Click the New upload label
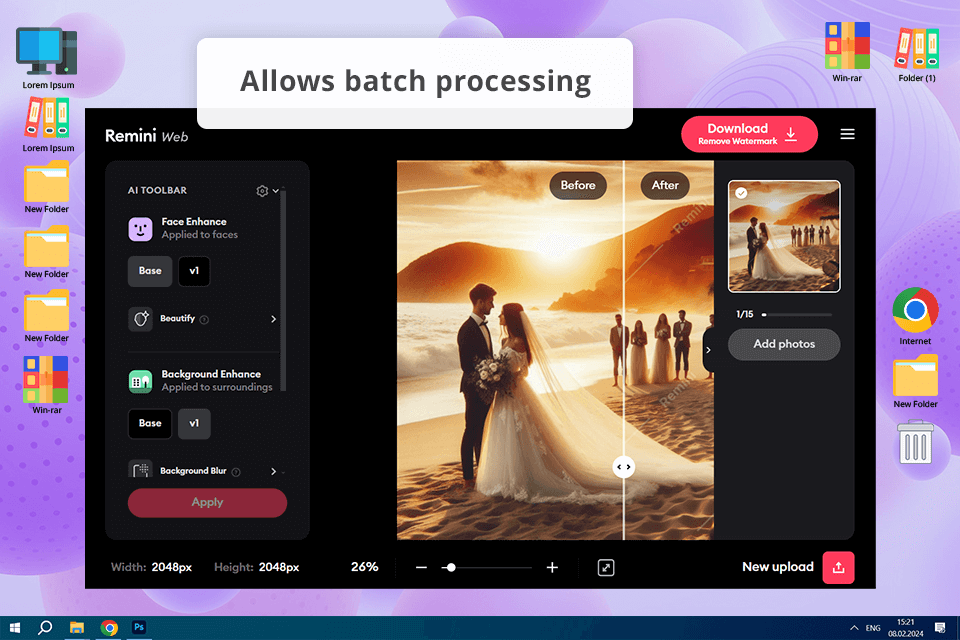 (x=778, y=567)
